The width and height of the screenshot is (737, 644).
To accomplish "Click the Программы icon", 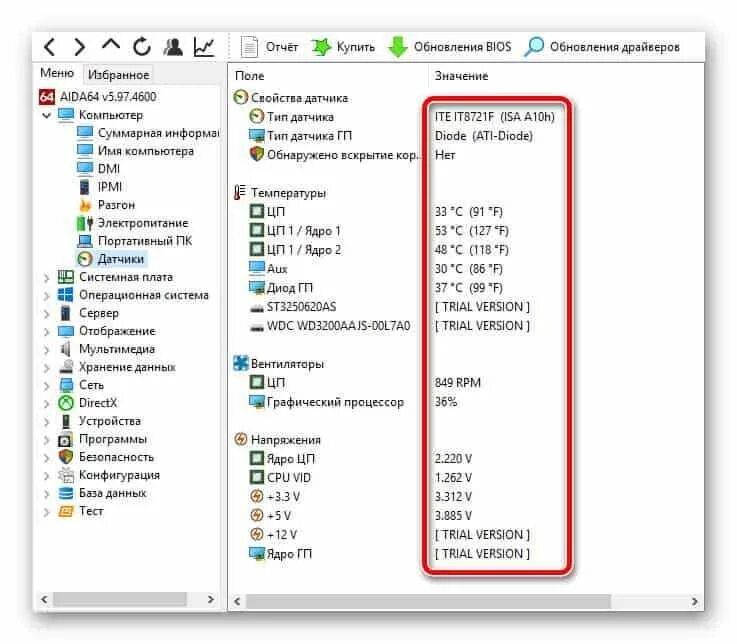I will (x=65, y=440).
